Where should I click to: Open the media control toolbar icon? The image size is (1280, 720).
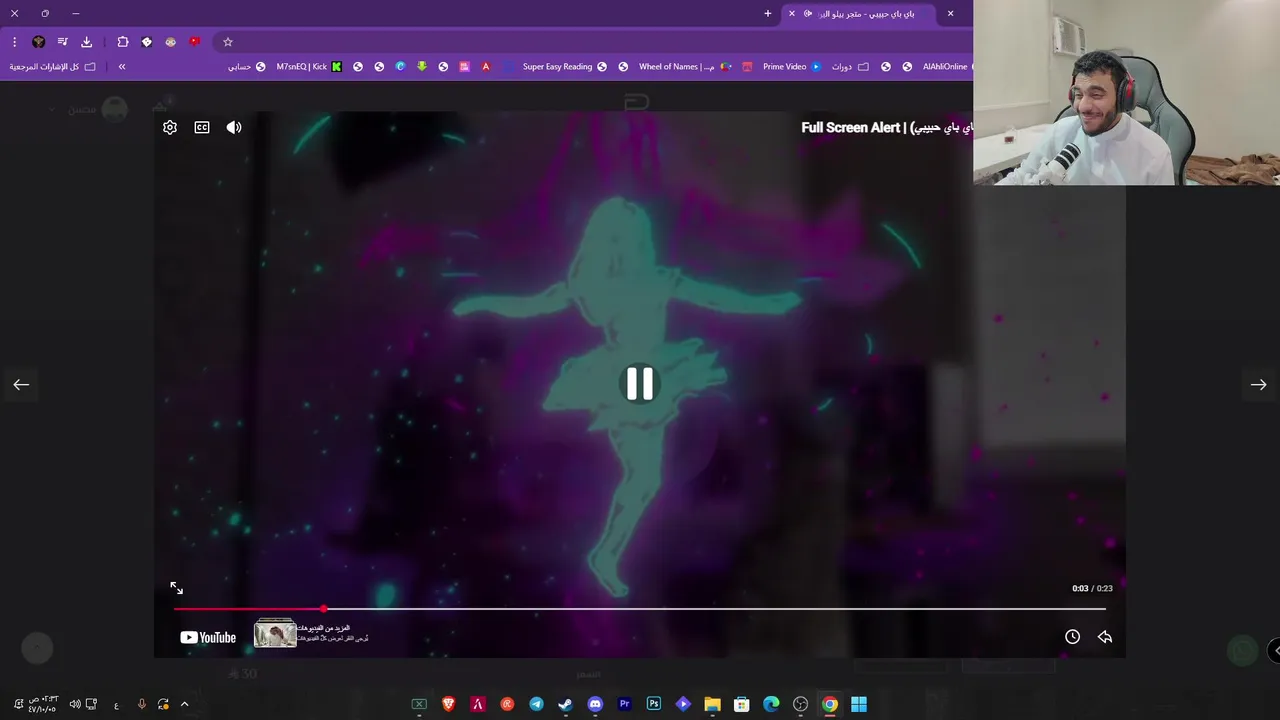62,42
